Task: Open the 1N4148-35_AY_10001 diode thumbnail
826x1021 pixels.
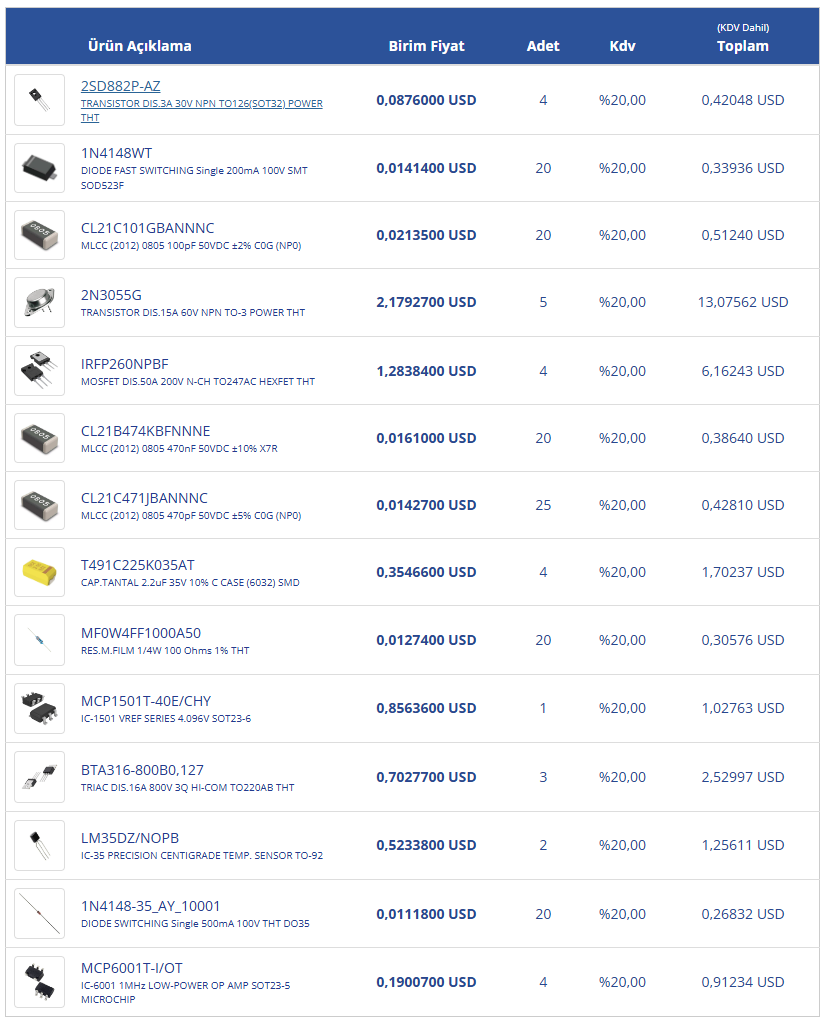Action: [x=40, y=914]
